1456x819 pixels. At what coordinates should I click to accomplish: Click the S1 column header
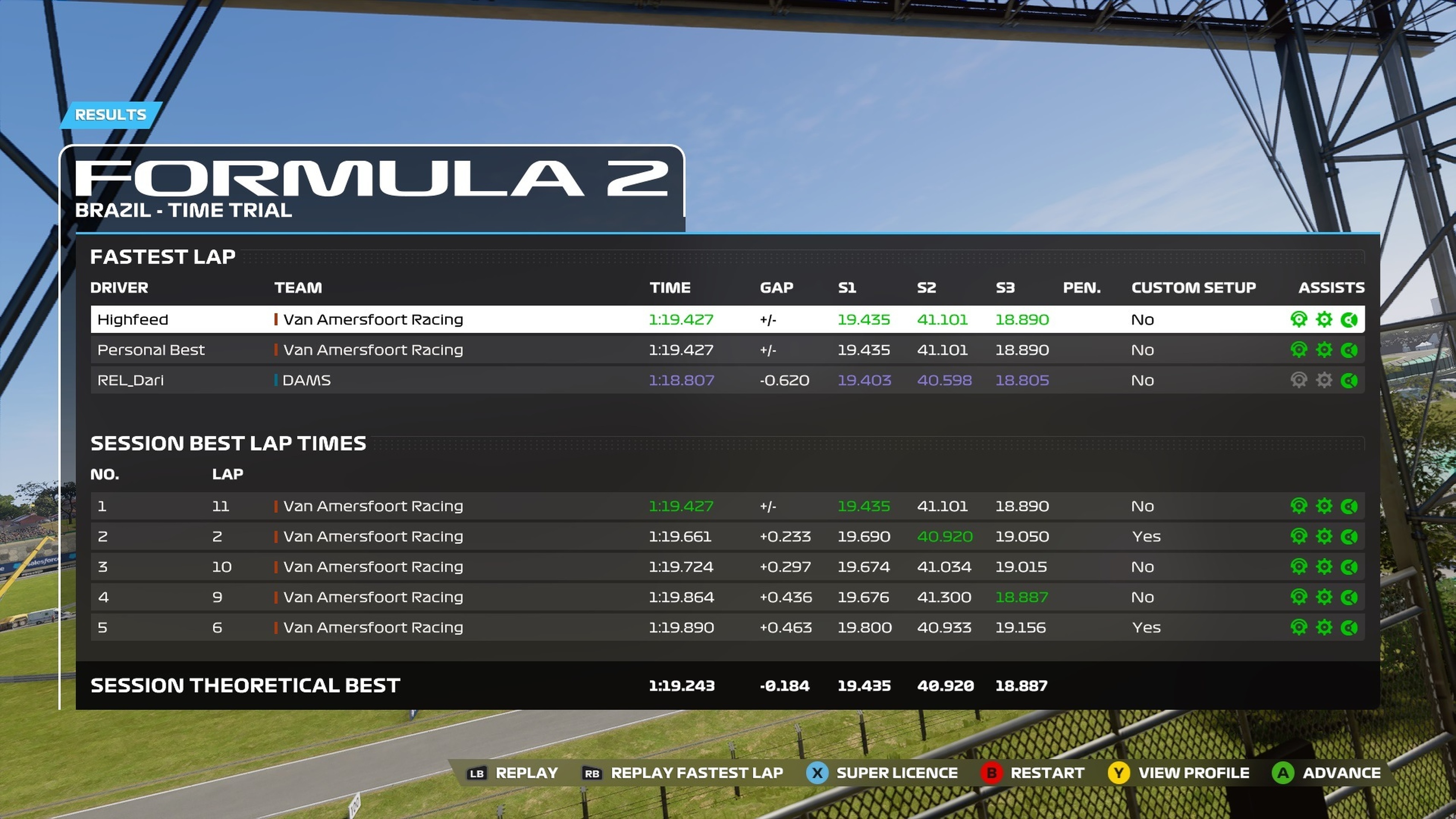pyautogui.click(x=847, y=288)
